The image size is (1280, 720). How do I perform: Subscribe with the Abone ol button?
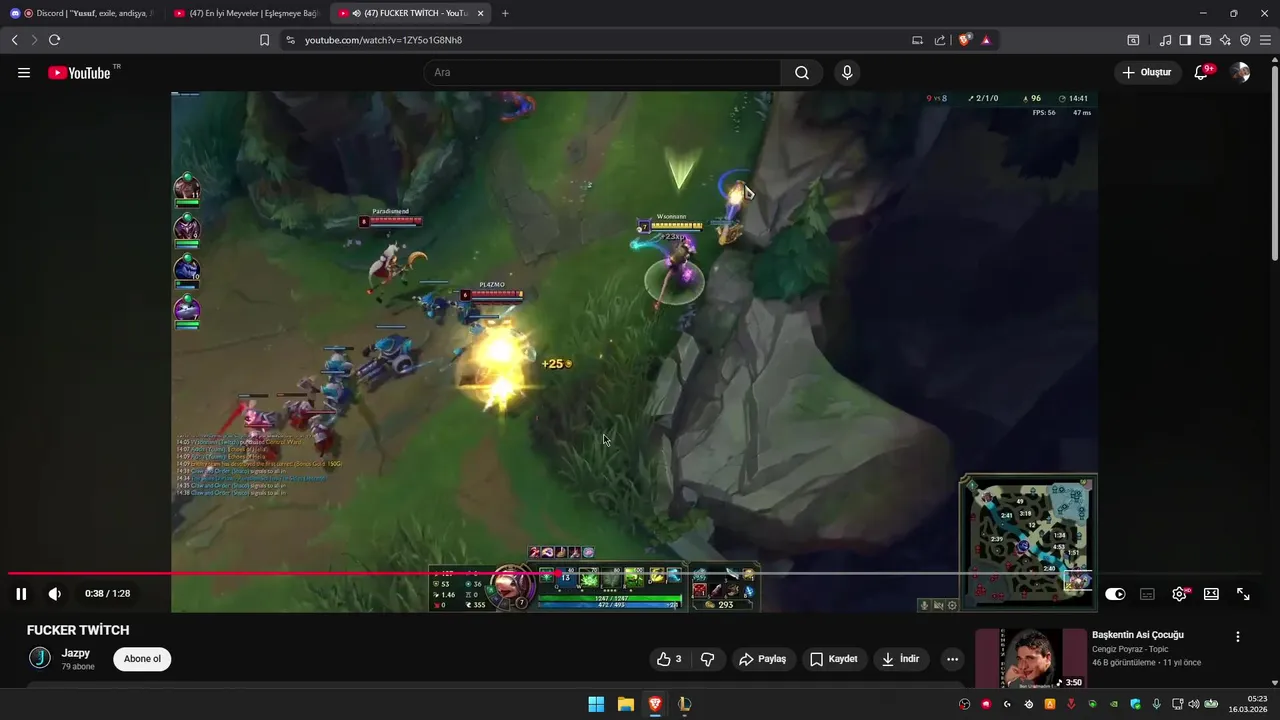point(142,659)
